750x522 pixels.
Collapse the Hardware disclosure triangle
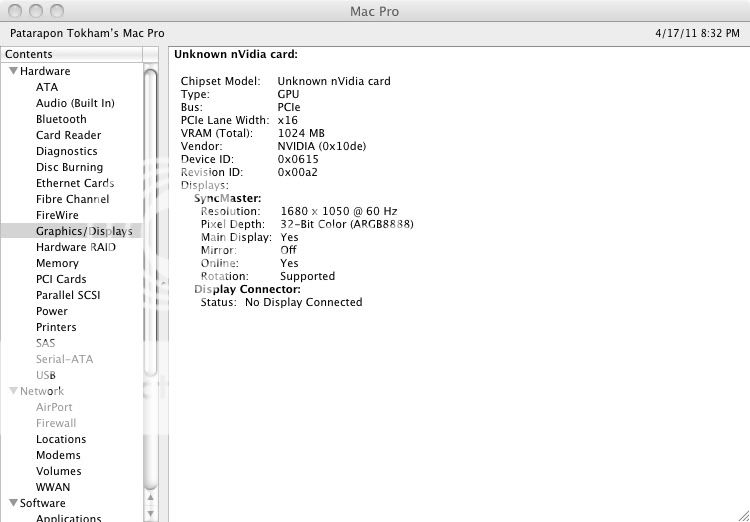click(14, 71)
